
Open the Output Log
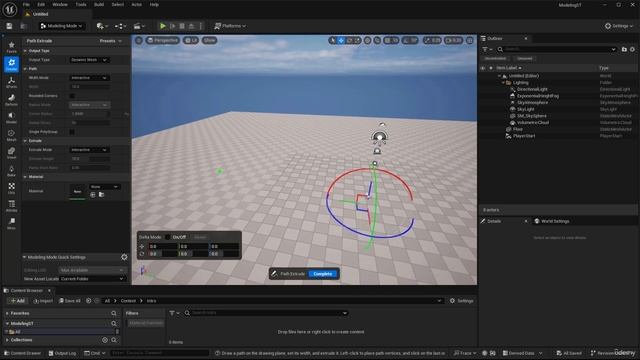coord(62,353)
